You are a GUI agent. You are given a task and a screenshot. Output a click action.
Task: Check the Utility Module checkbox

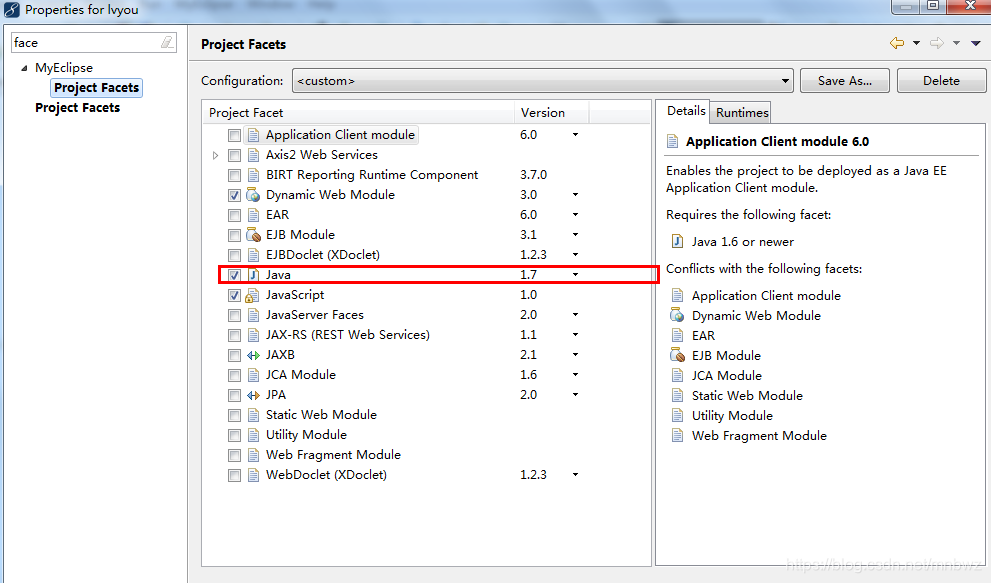234,436
